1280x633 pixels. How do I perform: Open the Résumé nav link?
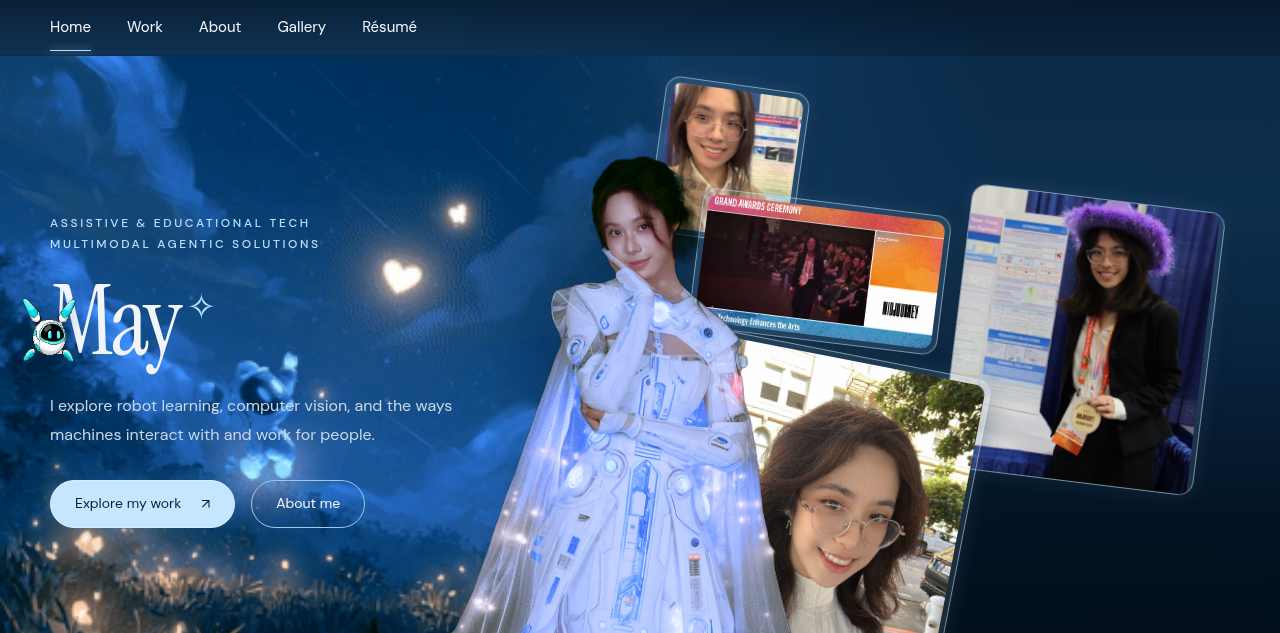pyautogui.click(x=389, y=27)
